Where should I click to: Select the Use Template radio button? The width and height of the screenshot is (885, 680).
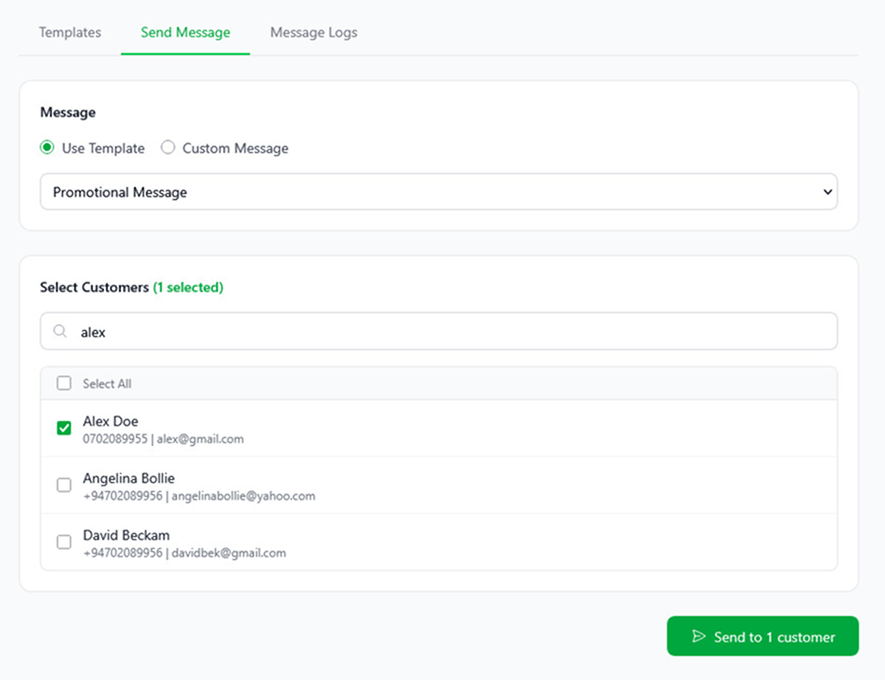[46, 147]
